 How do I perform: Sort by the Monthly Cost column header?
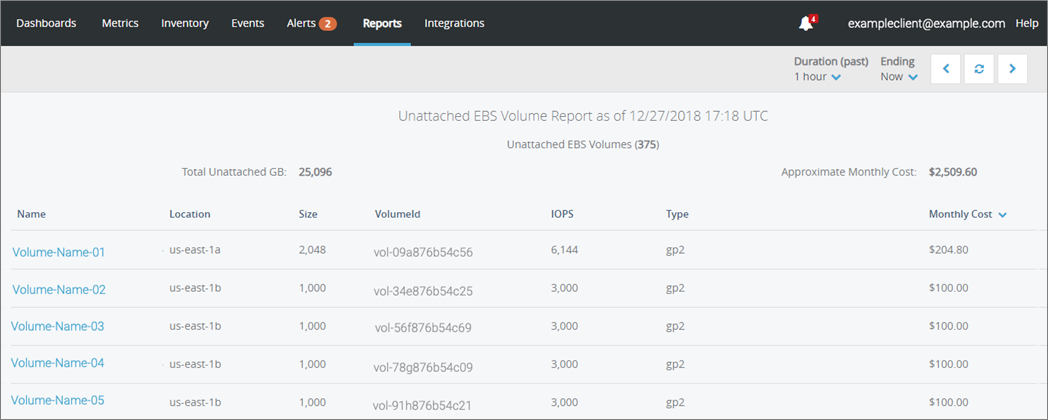pos(960,215)
